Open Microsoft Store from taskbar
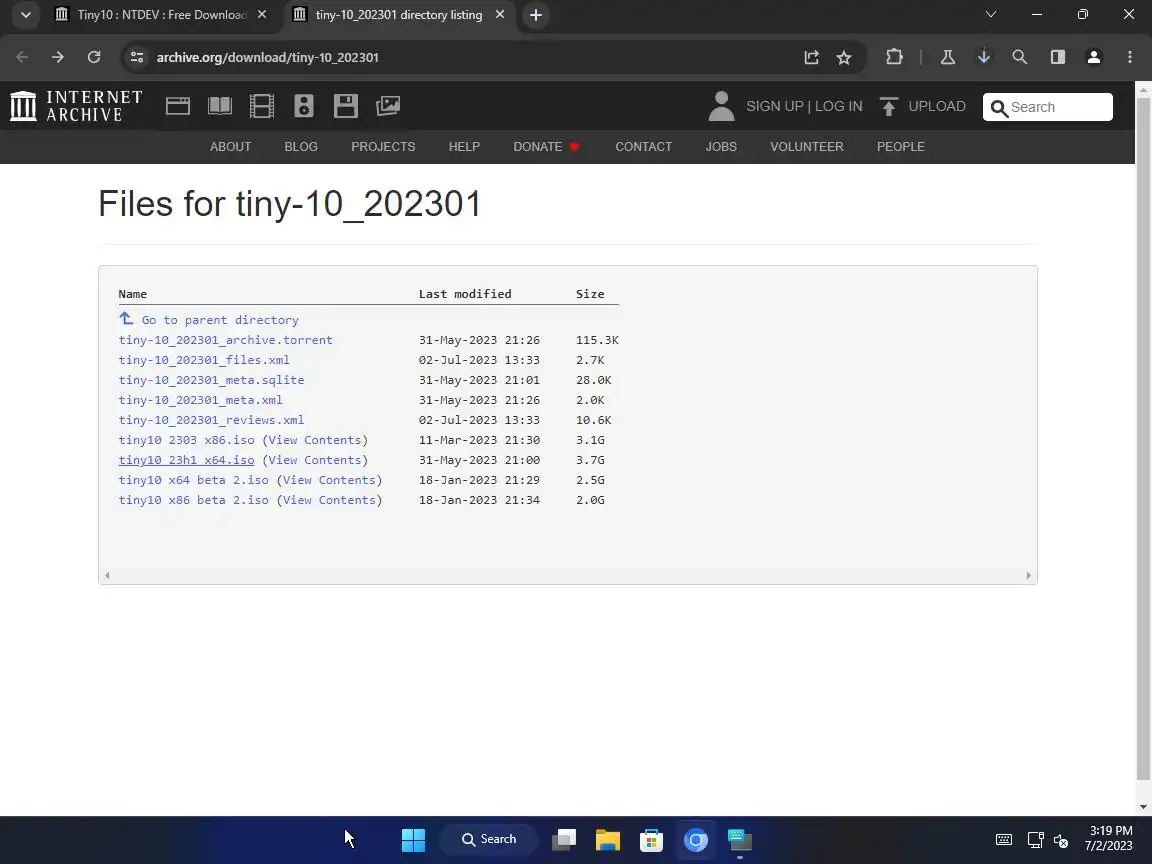1152x864 pixels. 652,840
